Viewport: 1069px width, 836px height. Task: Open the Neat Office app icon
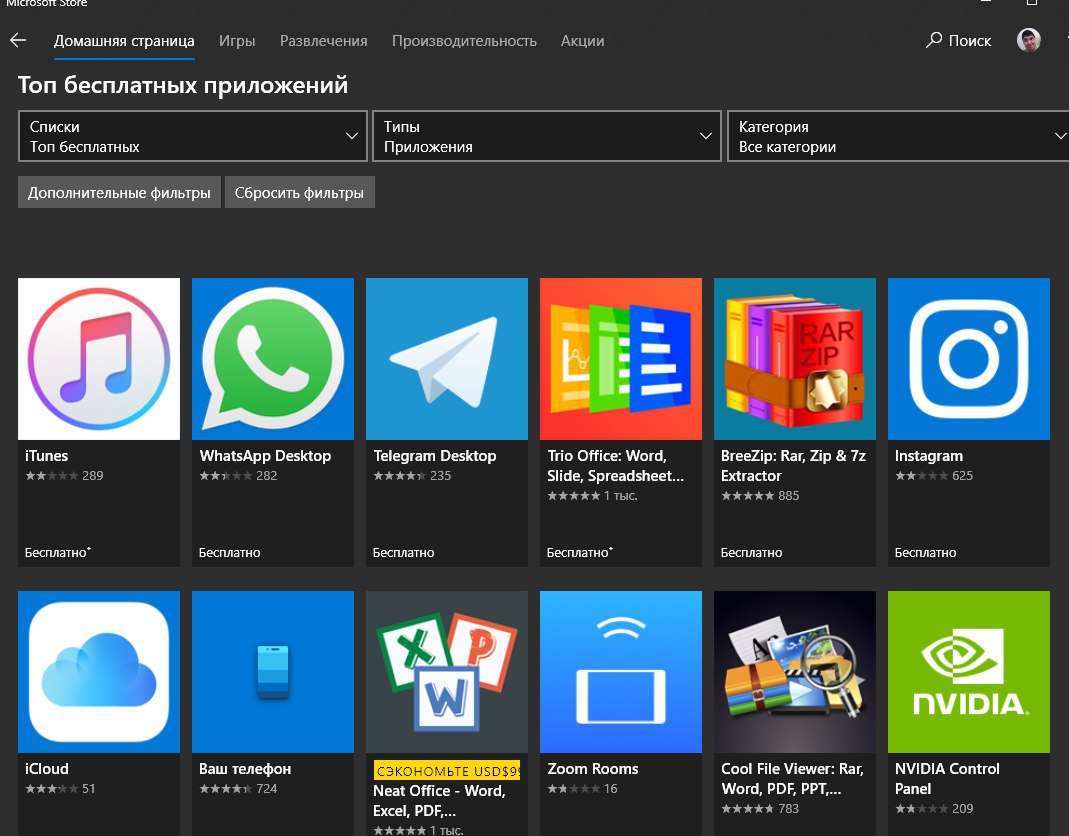pos(447,672)
